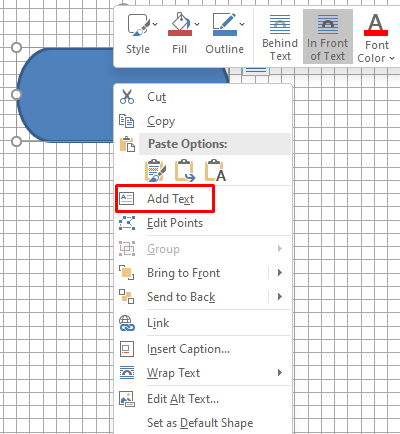Click the Cut scissors icon
The image size is (400, 434).
point(127,97)
